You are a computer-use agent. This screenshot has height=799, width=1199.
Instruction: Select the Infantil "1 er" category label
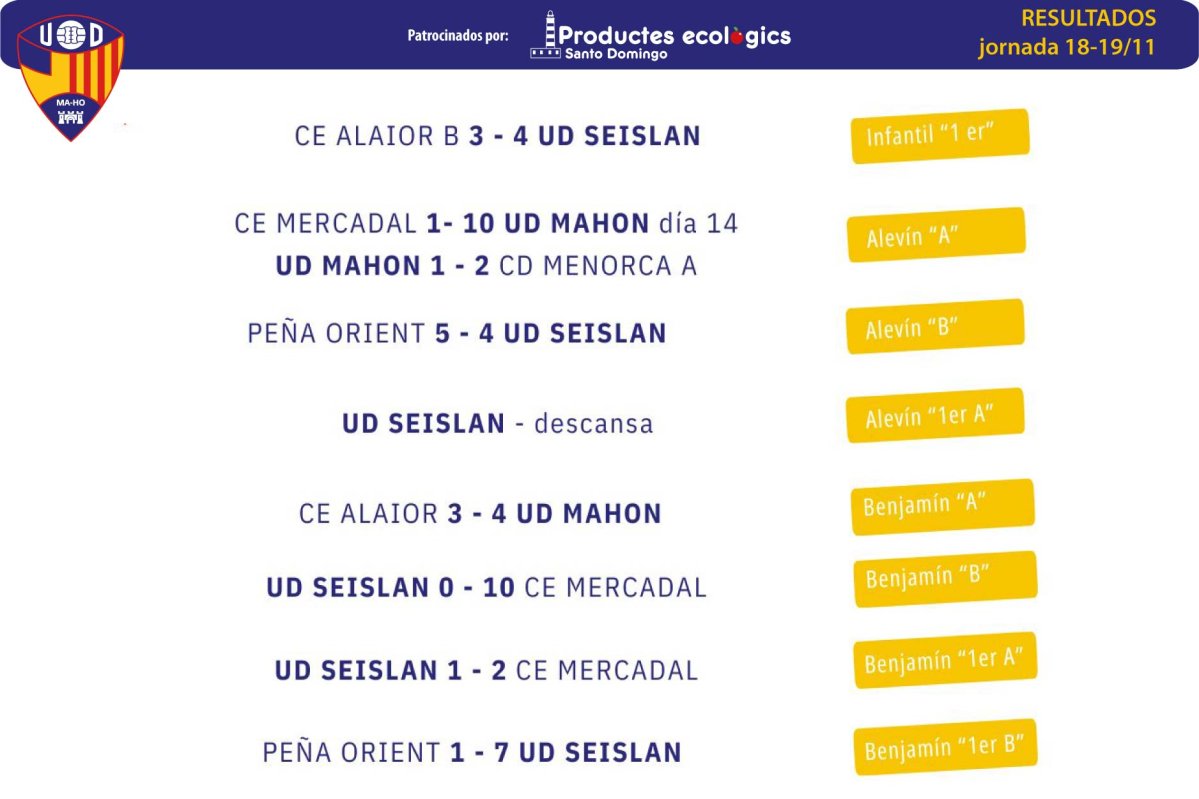click(x=940, y=135)
